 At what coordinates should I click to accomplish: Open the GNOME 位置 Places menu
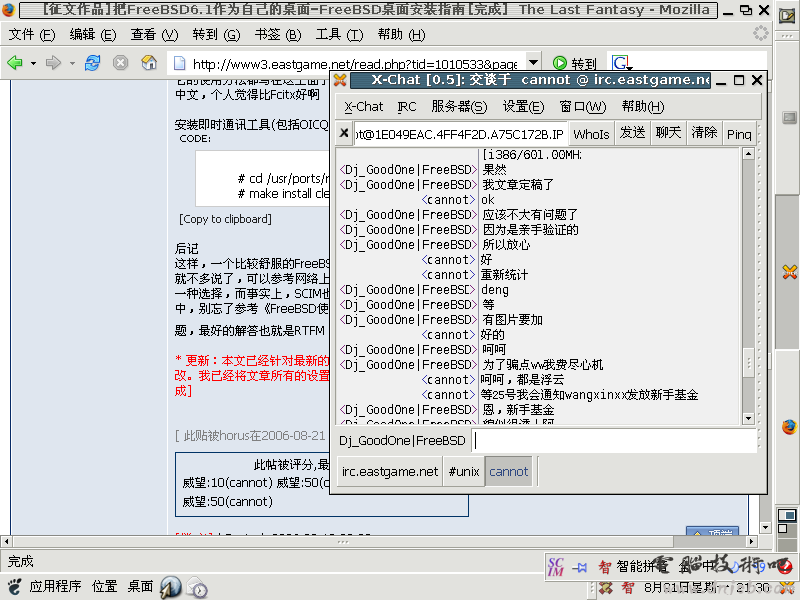pyautogui.click(x=105, y=586)
